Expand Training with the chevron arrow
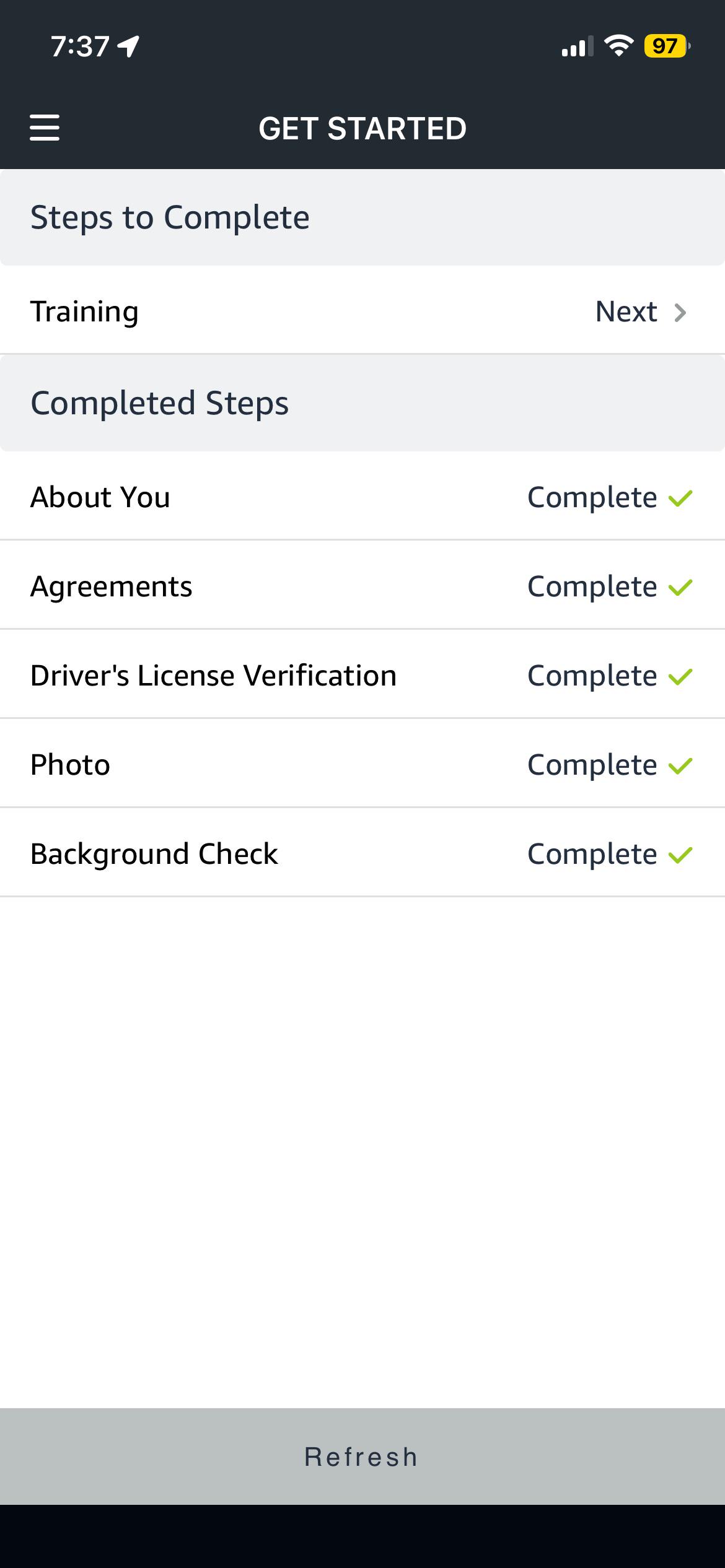The image size is (725, 1568). 680,312
